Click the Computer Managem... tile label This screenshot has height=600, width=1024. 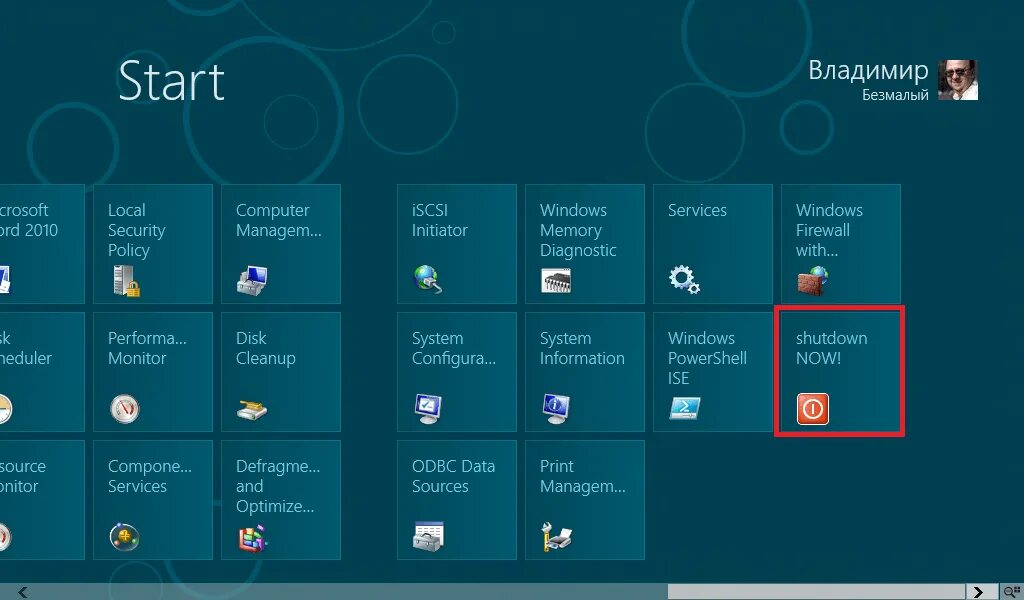[x=278, y=220]
